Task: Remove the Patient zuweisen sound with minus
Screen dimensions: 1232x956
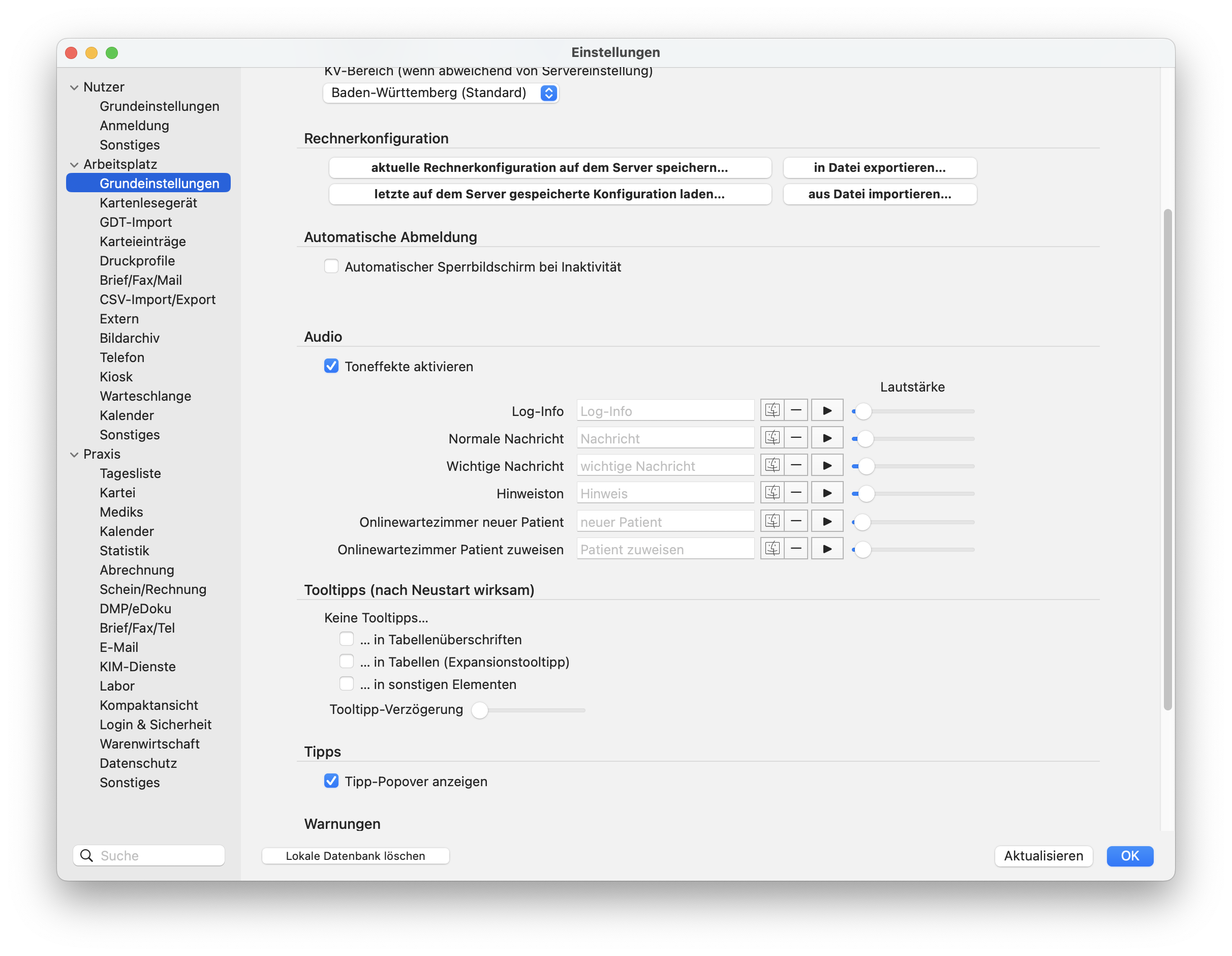Action: click(x=795, y=549)
